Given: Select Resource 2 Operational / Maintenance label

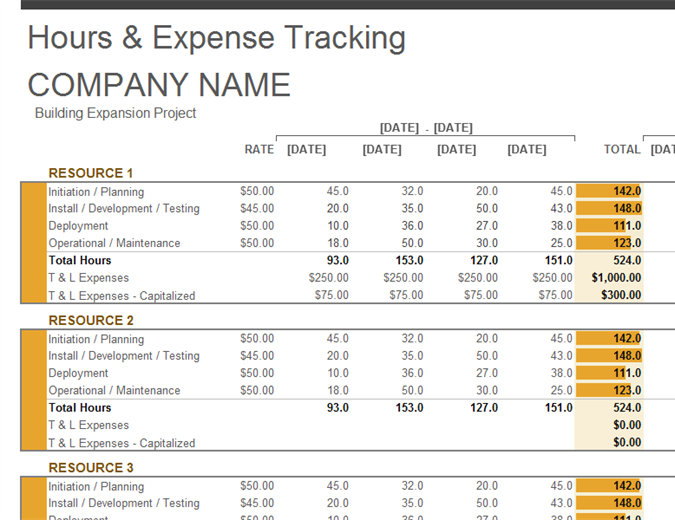Looking at the screenshot, I should 114,390.
